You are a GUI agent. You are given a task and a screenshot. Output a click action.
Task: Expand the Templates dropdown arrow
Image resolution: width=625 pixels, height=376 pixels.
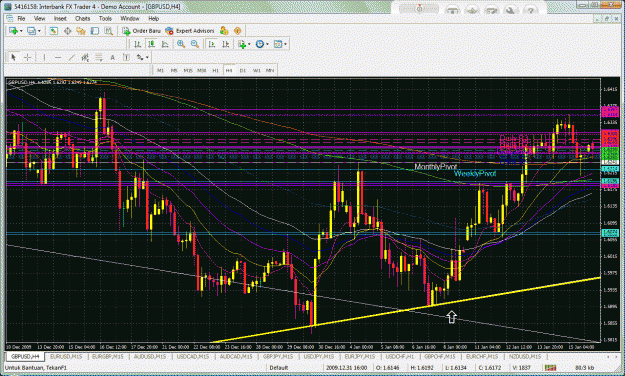pyautogui.click(x=285, y=44)
